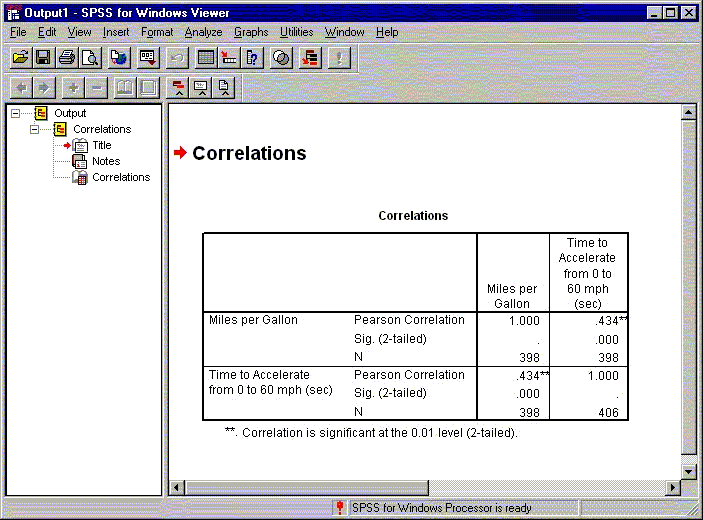
Task: Select the Notes item in the outline
Action: 106,161
